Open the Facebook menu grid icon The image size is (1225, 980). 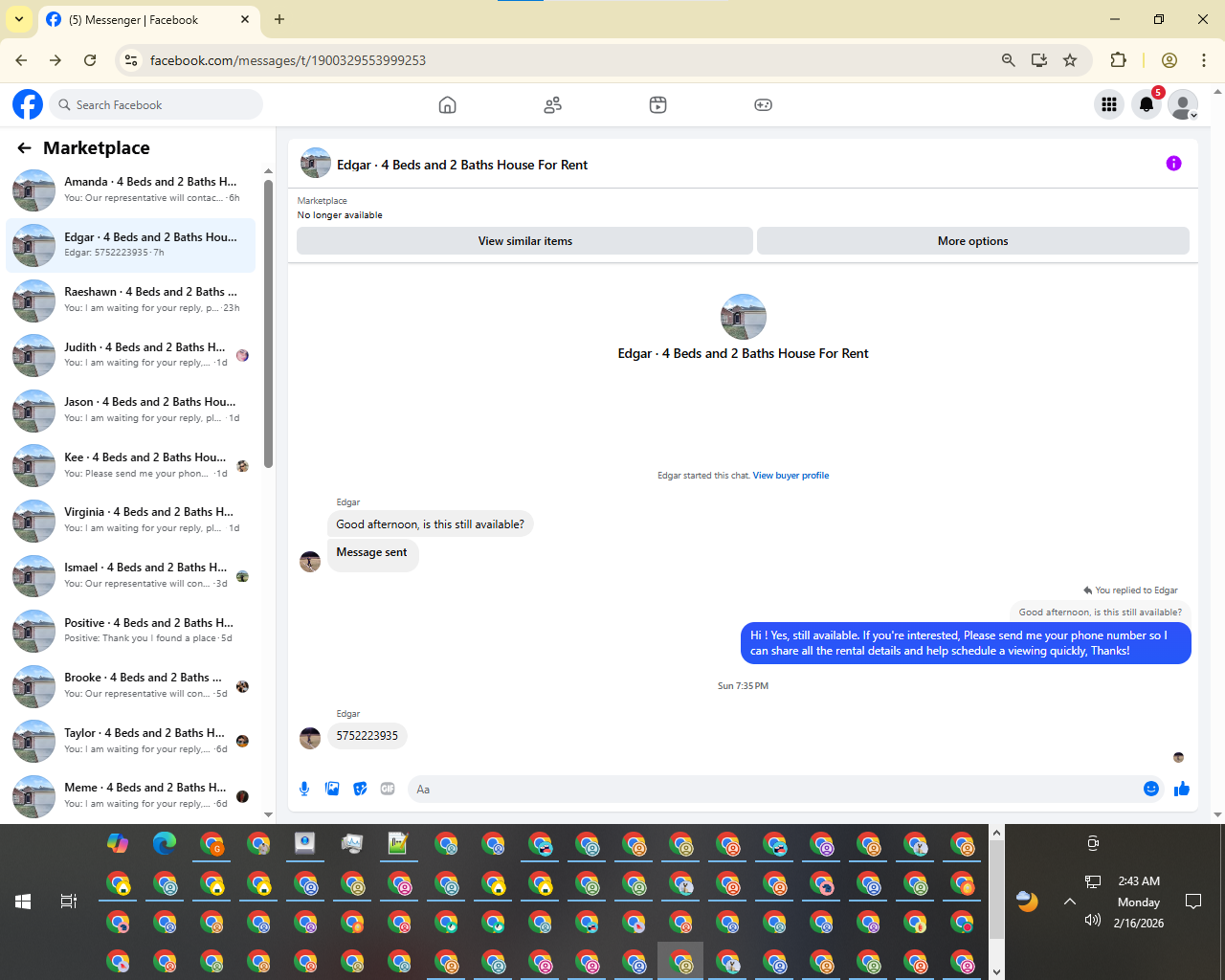tap(1109, 105)
